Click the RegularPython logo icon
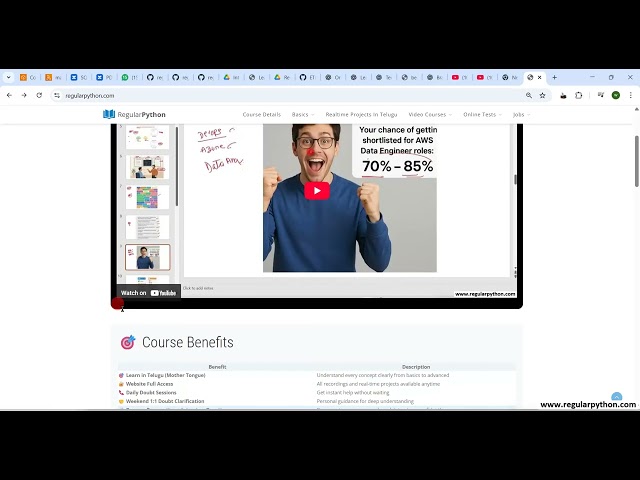 coord(109,114)
